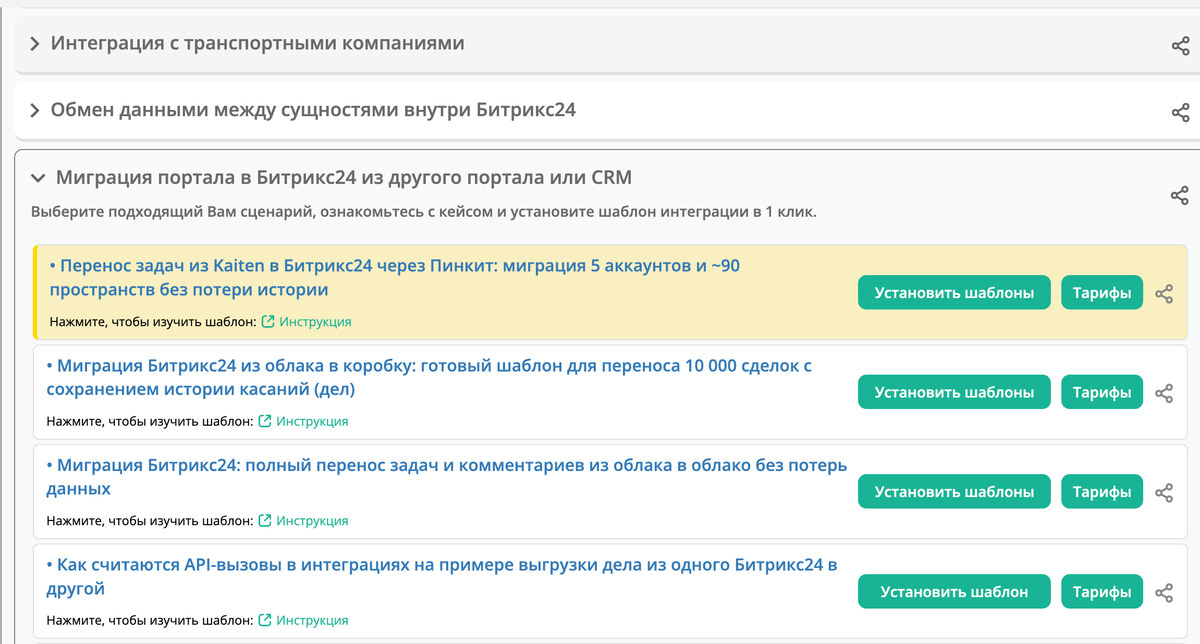Click the external link icon in the задач и комментариев row
The image size is (1200, 644).
click(265, 520)
